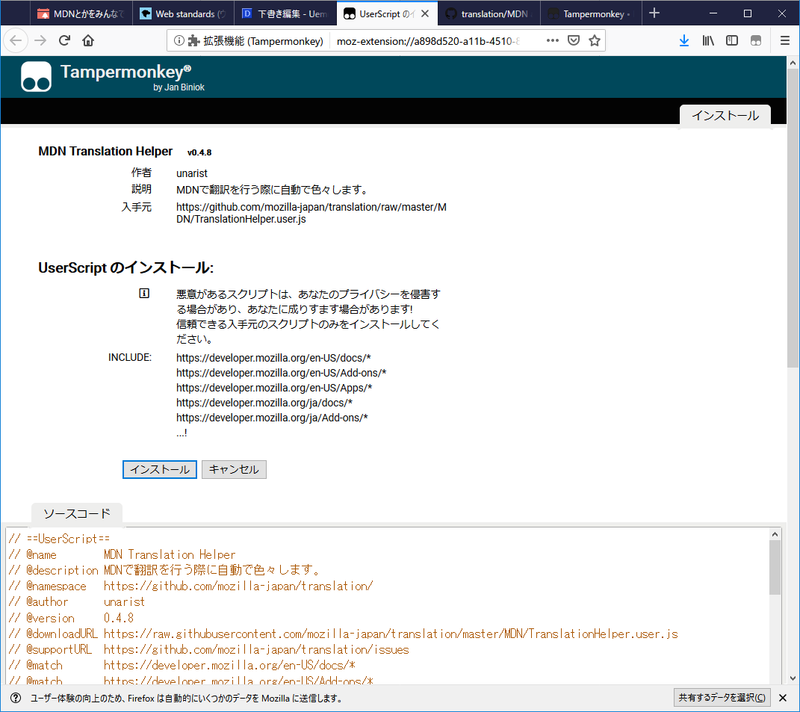The height and width of the screenshot is (712, 800).
Task: Click the Tampermonkey logo in header
Action: click(36, 77)
